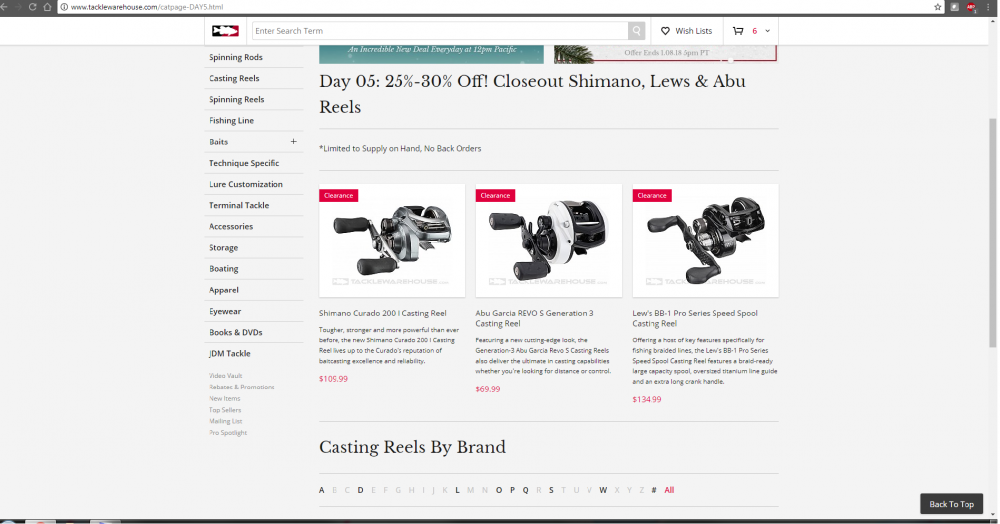
Task: Open Lure Customization category
Action: pyautogui.click(x=246, y=184)
